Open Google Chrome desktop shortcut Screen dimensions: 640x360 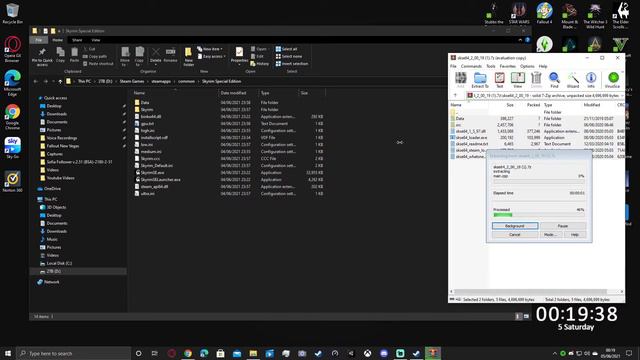[x=12, y=117]
